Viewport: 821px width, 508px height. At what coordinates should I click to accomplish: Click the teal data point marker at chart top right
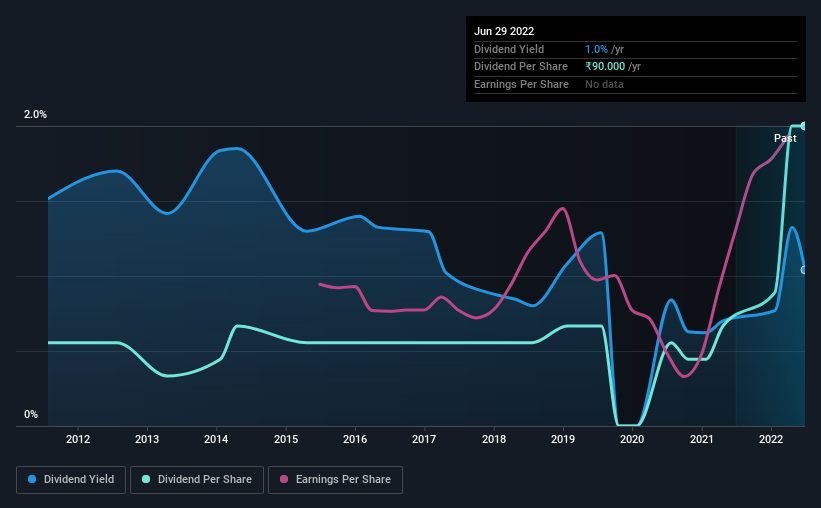tap(803, 126)
